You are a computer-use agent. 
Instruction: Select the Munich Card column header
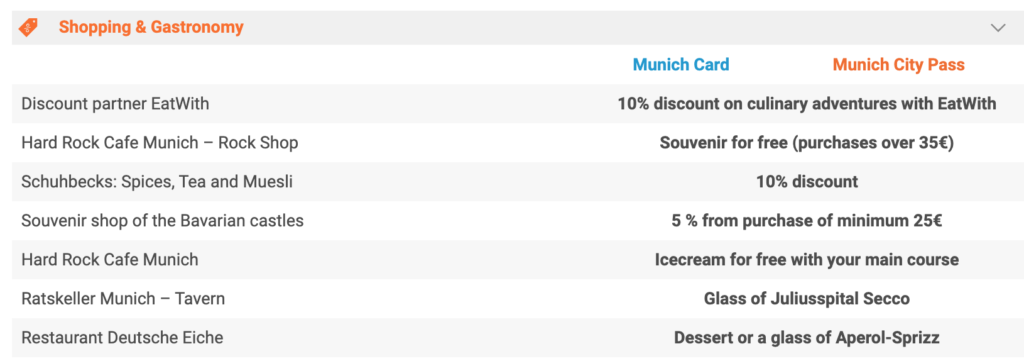(x=680, y=65)
